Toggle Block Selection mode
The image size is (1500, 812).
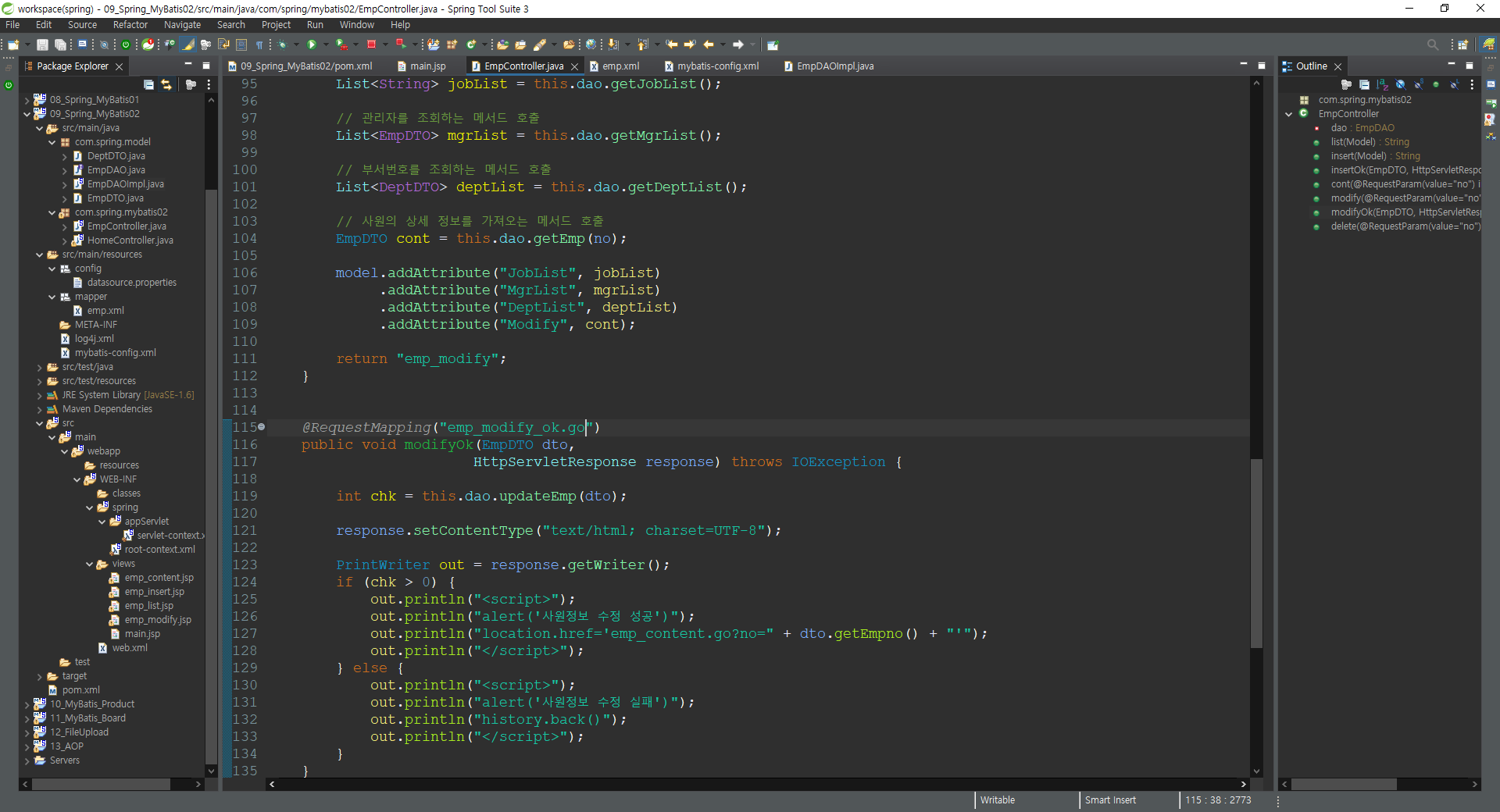tap(241, 45)
